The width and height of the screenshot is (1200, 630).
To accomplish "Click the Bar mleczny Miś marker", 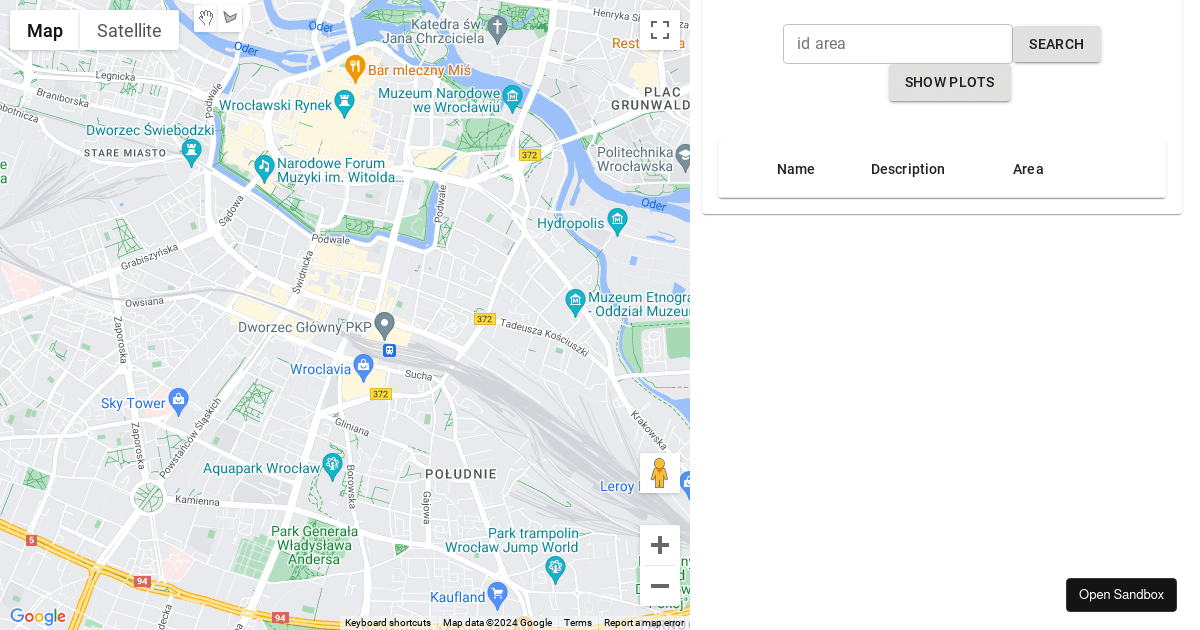I will [x=355, y=69].
